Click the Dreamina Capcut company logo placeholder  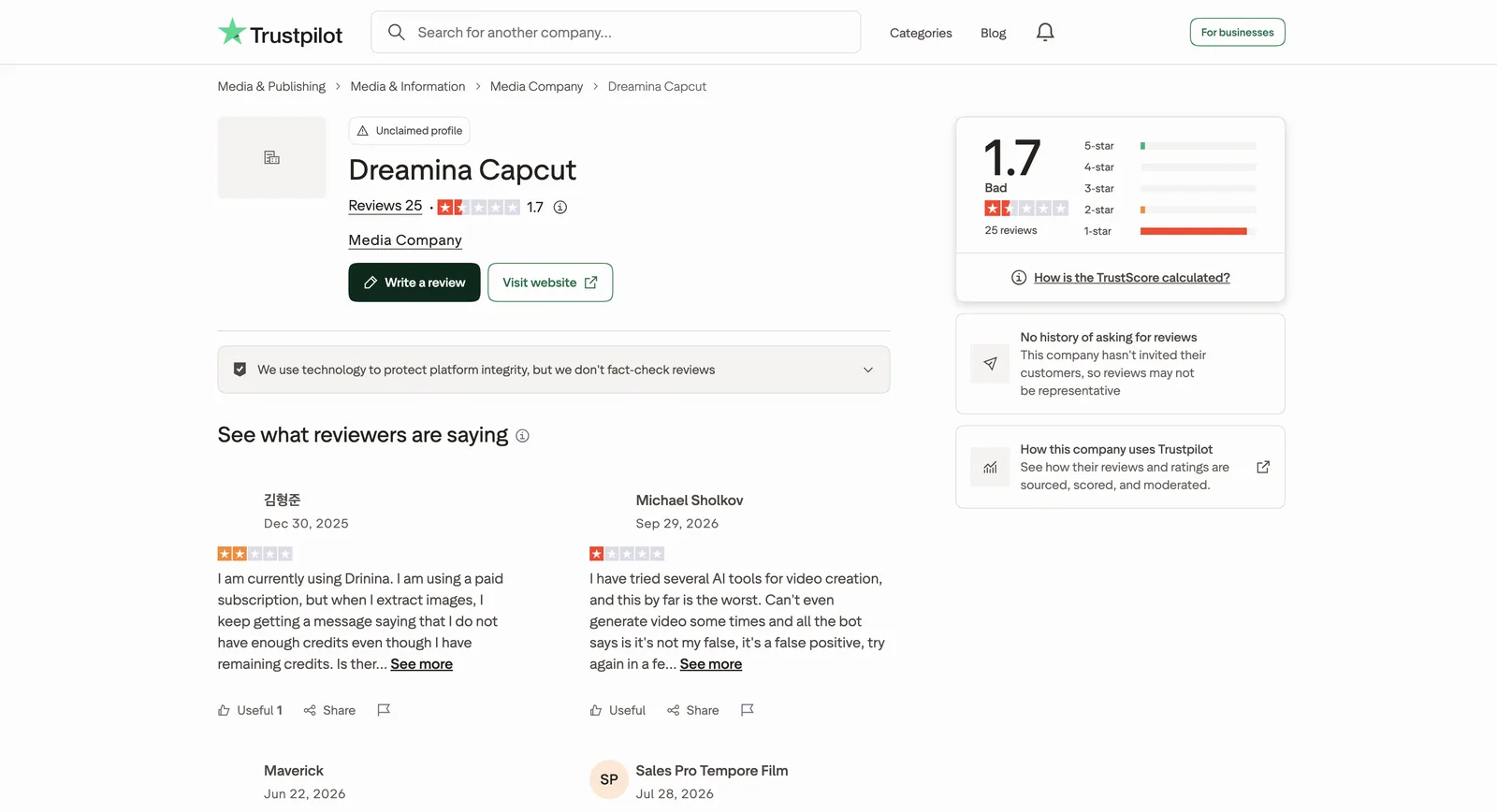272,157
